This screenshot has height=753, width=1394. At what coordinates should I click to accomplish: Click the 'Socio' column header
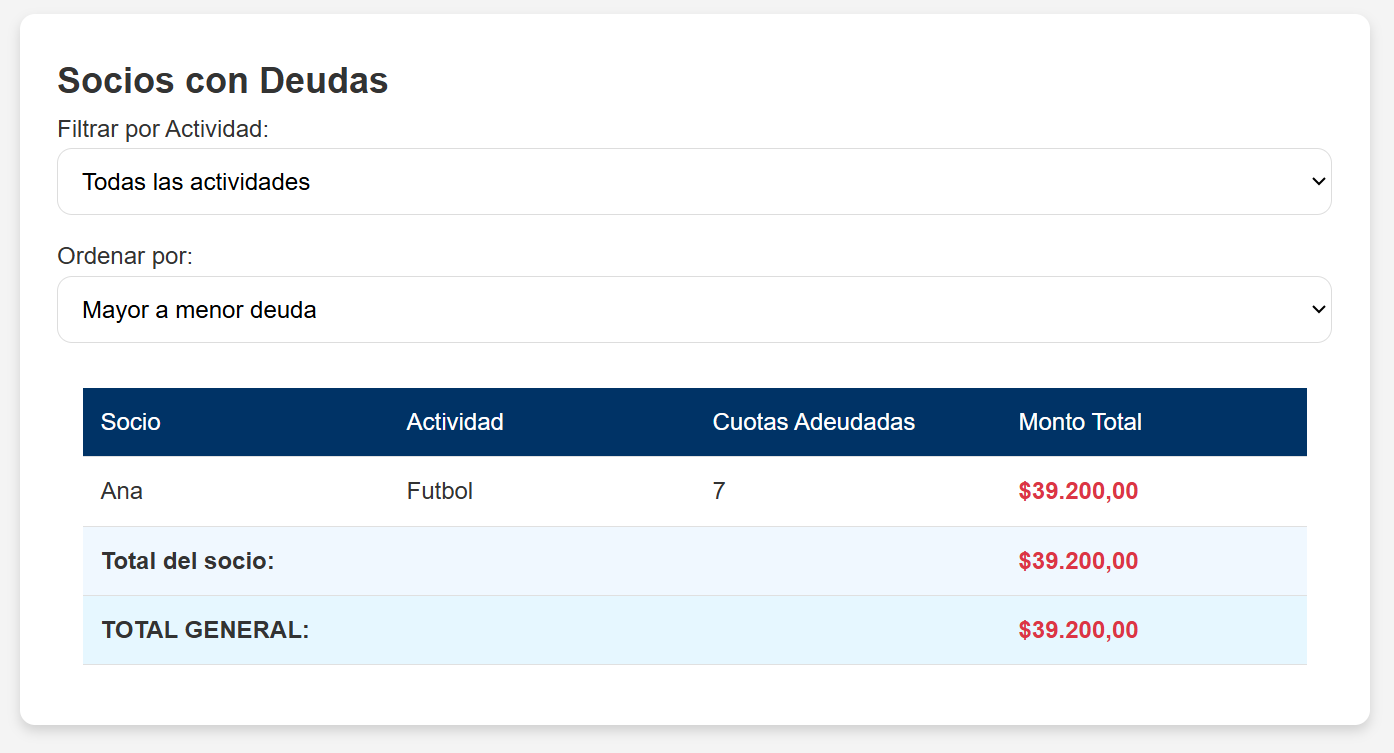click(131, 422)
